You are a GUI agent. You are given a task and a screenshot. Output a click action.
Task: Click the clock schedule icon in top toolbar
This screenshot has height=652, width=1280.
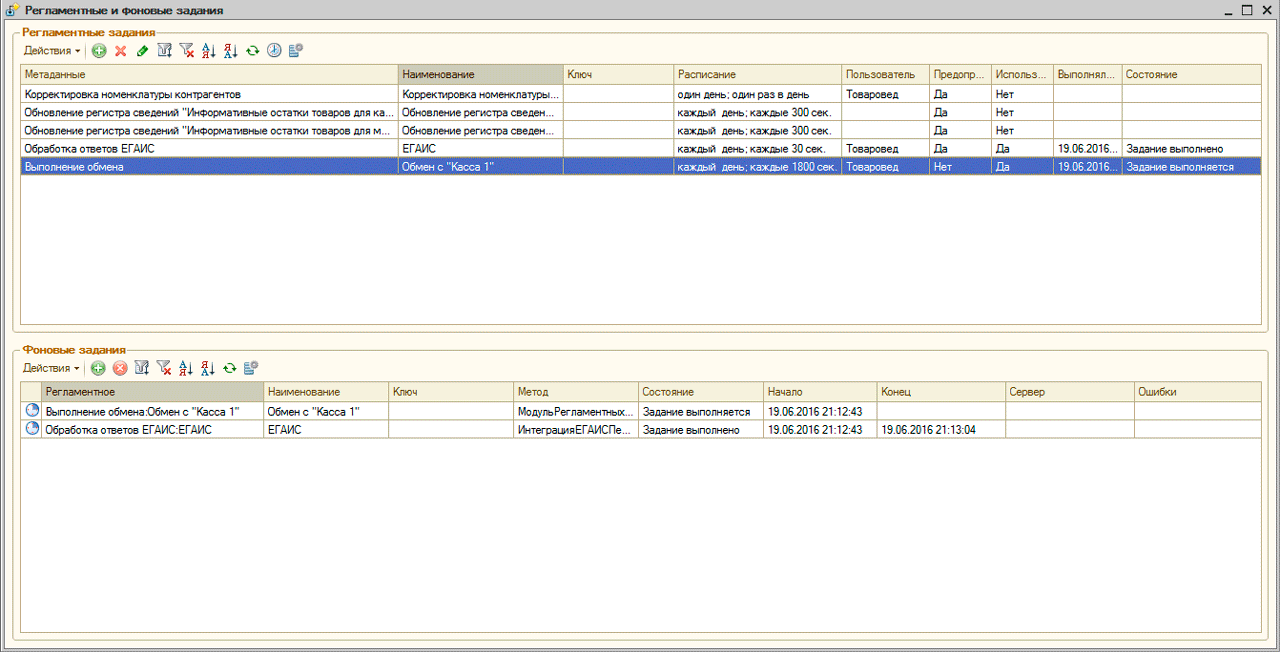(274, 50)
